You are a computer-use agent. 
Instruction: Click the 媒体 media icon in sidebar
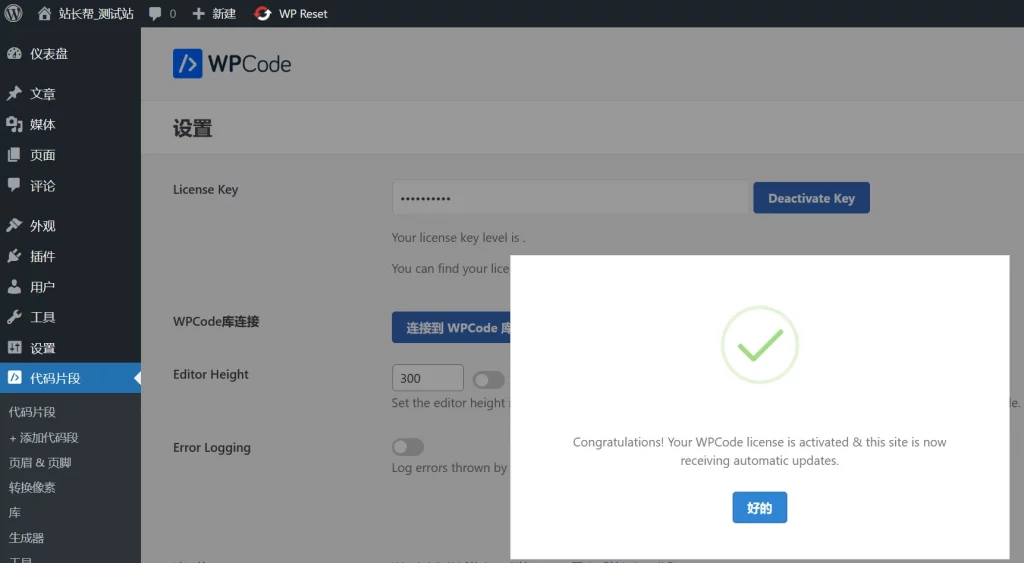tap(14, 125)
